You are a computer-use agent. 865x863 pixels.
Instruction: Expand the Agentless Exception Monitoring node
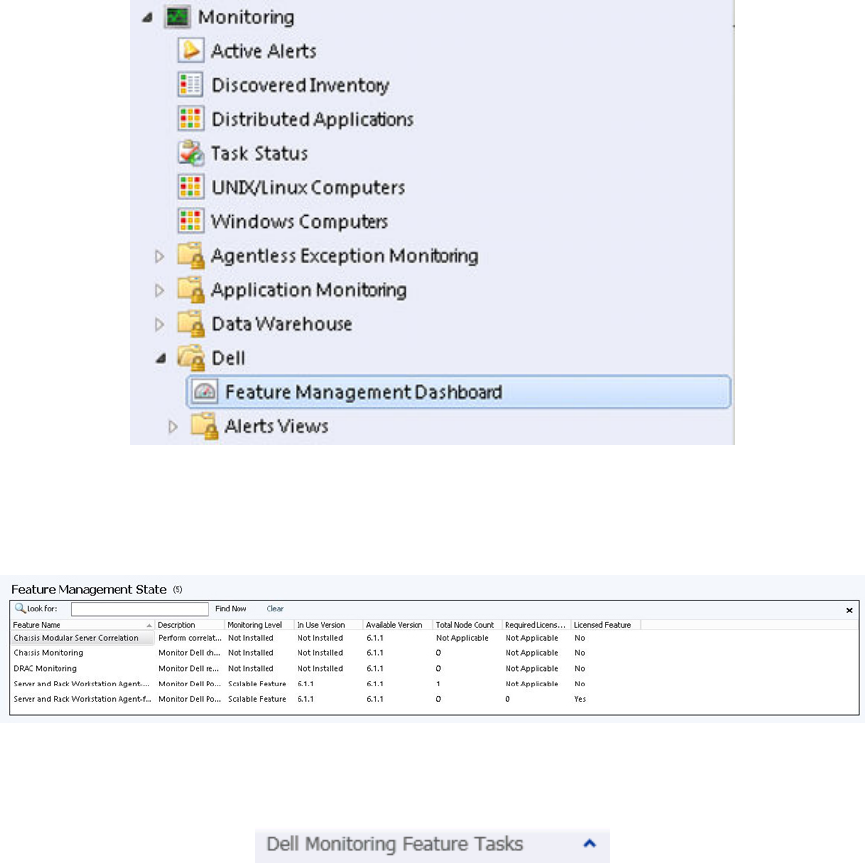(159, 256)
